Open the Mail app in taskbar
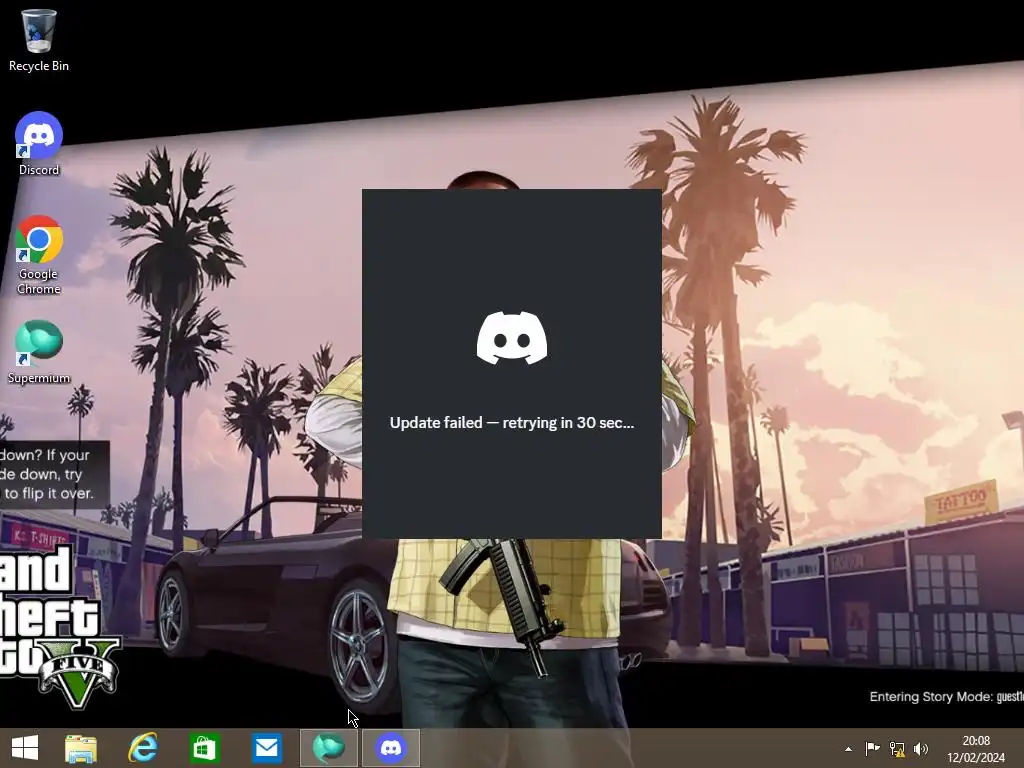 click(266, 748)
